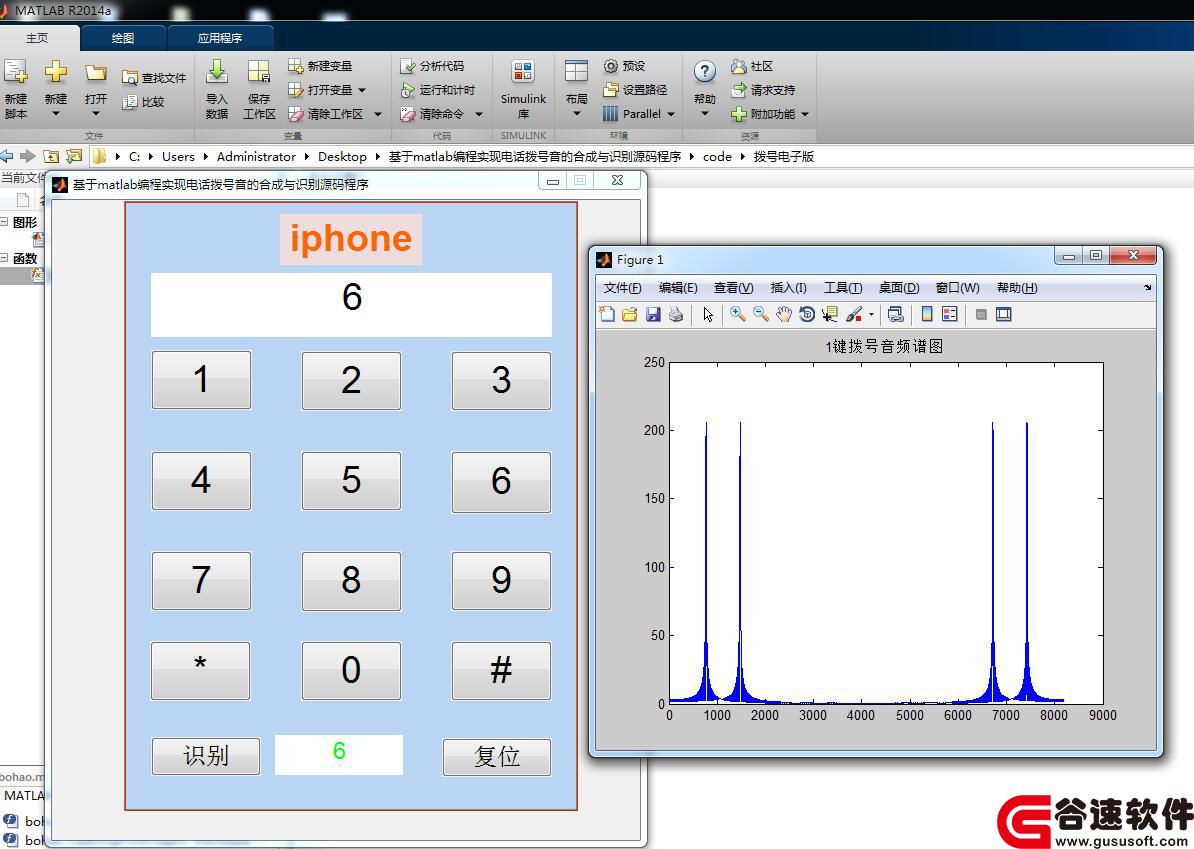Switch to the Apps (应用程序) tab
Image resolution: width=1194 pixels, height=849 pixels.
pyautogui.click(x=220, y=38)
